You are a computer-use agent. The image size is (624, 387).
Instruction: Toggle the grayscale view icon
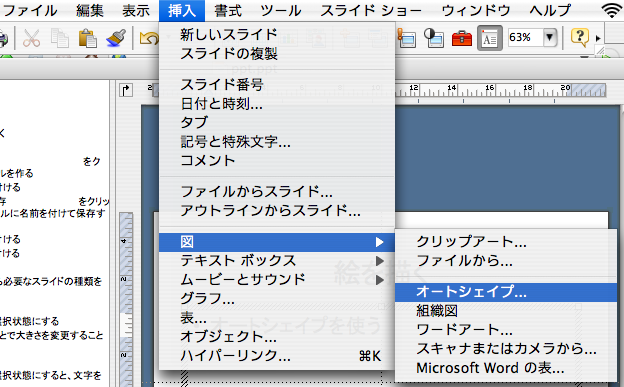pos(433,38)
